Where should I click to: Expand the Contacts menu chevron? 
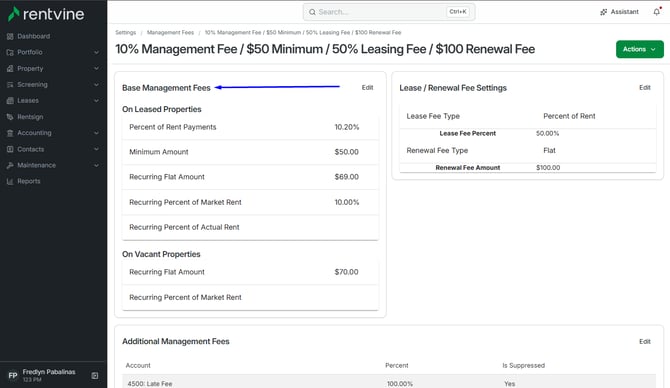pos(96,149)
